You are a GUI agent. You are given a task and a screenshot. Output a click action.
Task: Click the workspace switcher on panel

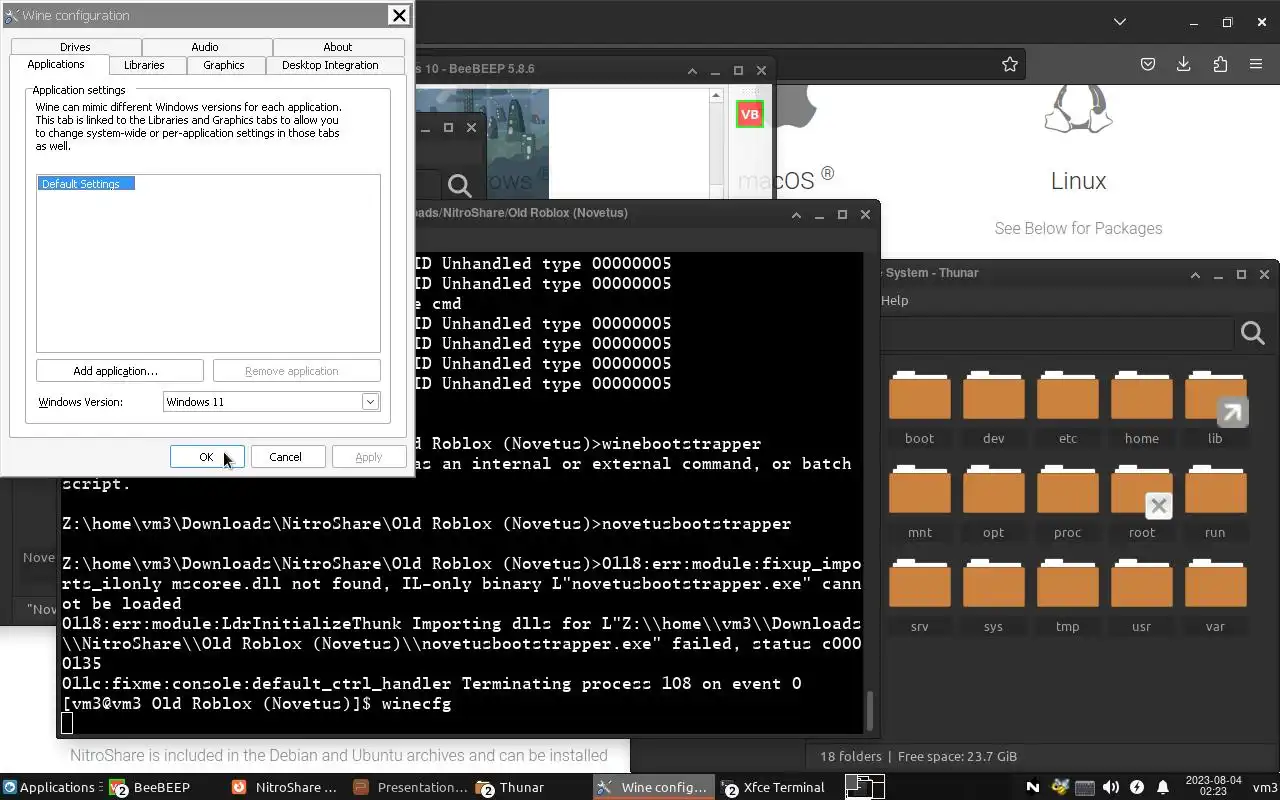point(866,787)
